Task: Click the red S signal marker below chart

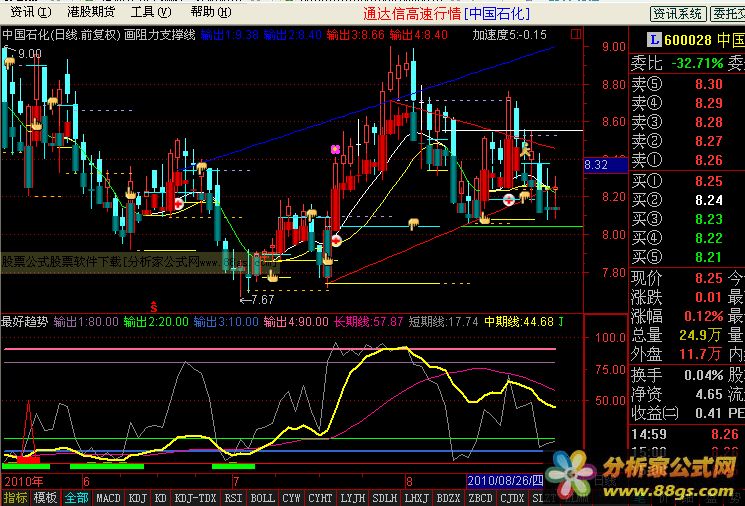Action: 153,306
